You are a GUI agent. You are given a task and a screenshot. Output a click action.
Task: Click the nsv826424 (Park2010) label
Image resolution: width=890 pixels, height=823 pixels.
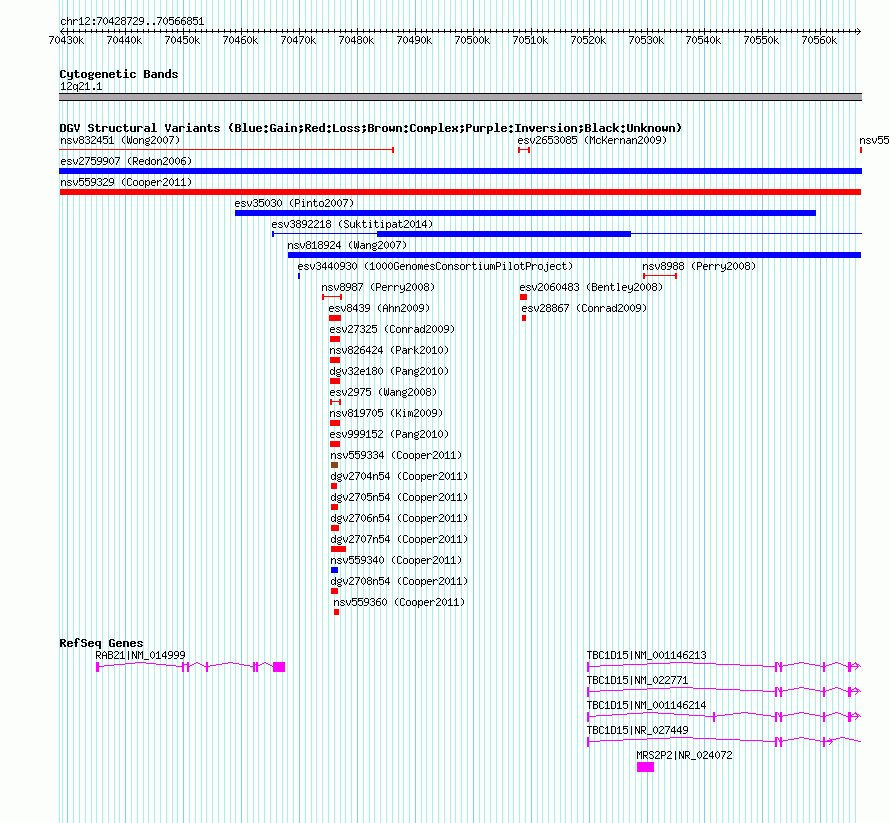(x=389, y=350)
